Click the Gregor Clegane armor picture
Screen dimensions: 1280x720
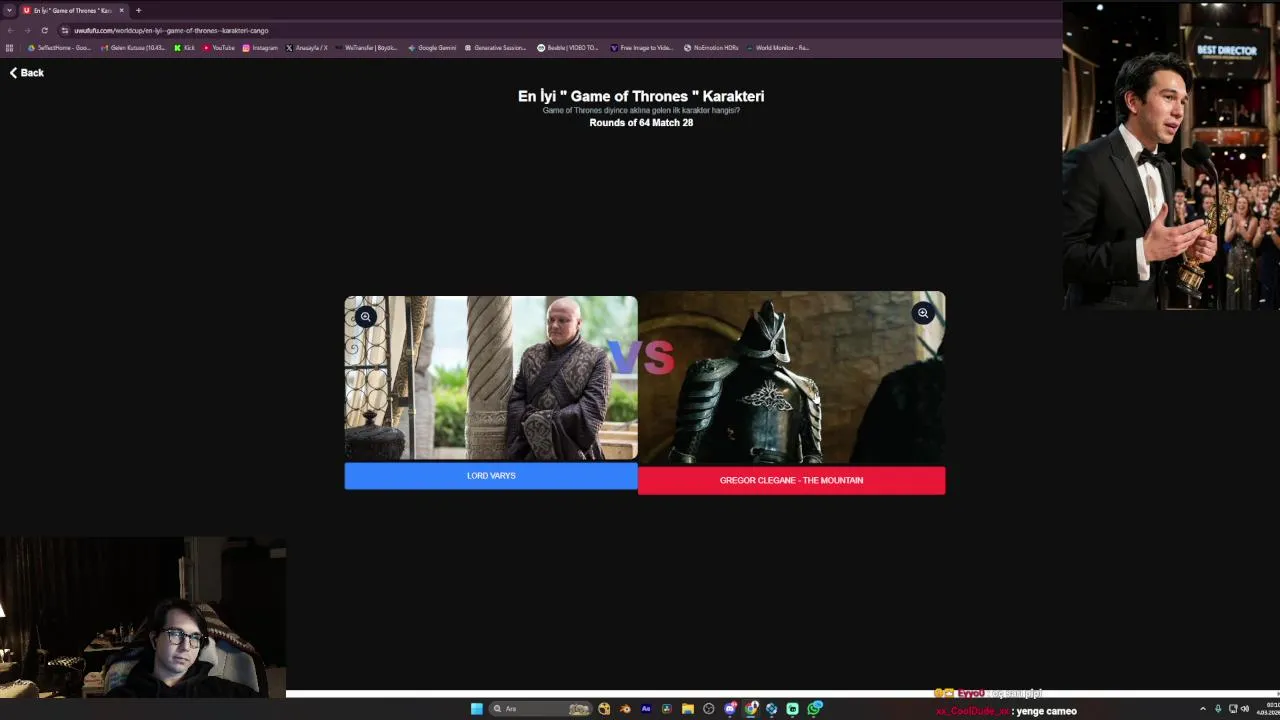point(791,378)
